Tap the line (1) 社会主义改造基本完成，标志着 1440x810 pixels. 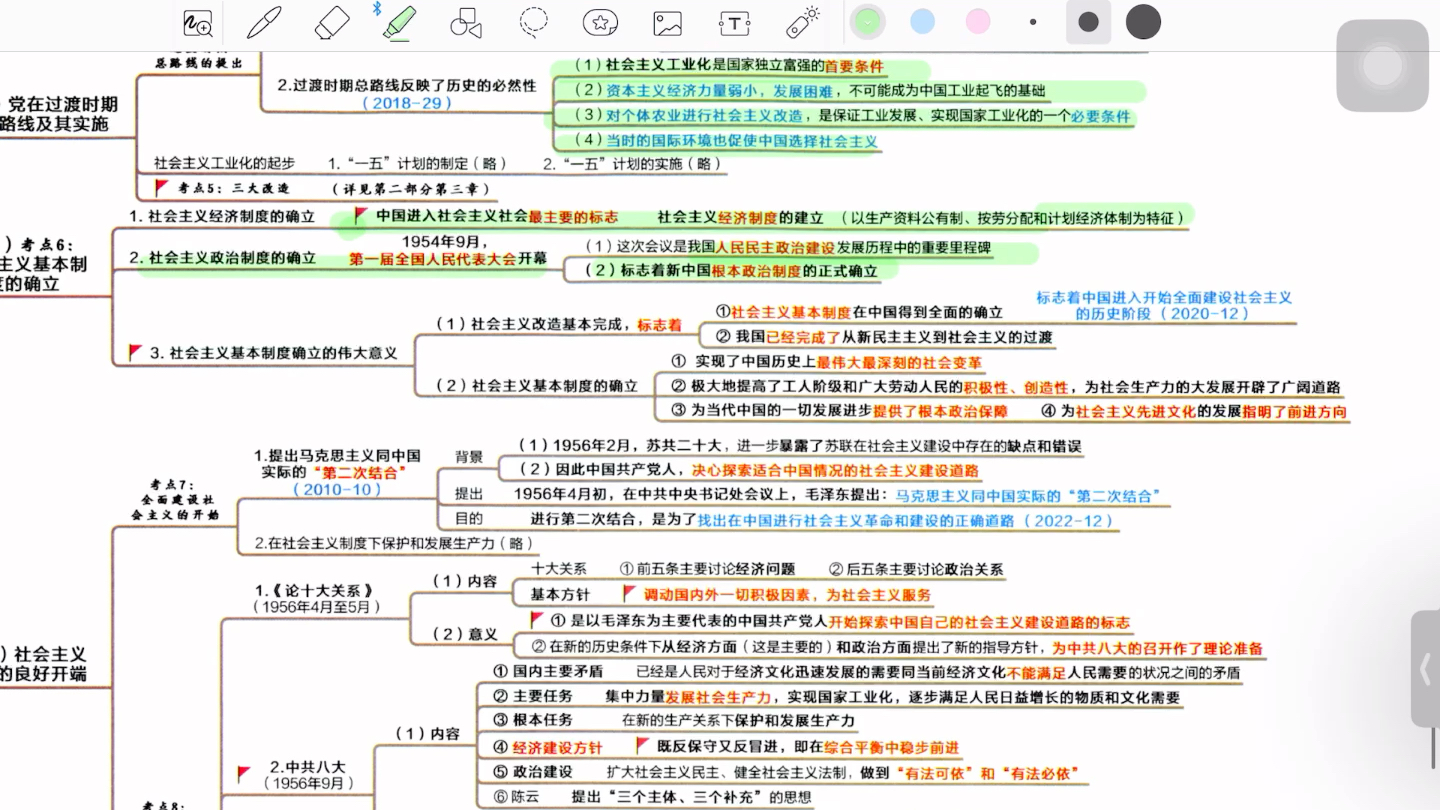pyautogui.click(x=559, y=324)
